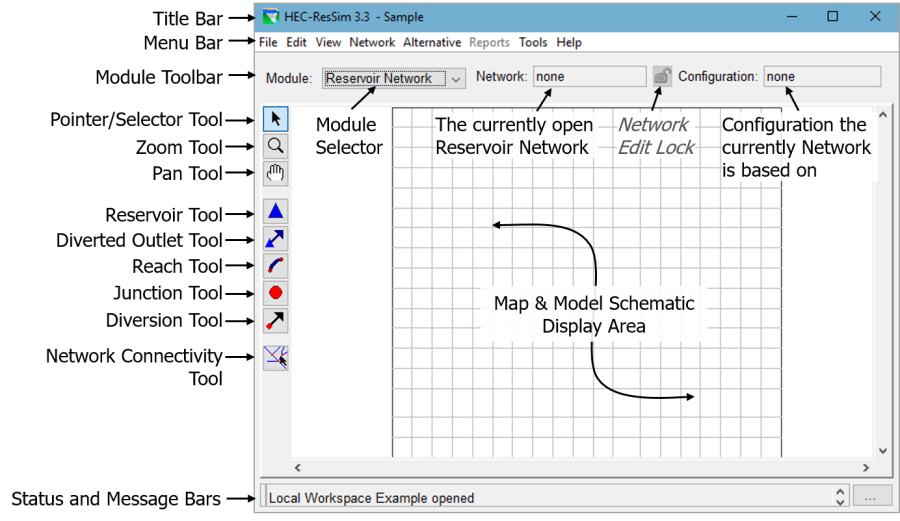Click status message up arrow
Screen dimensions: 900x521
840,492
